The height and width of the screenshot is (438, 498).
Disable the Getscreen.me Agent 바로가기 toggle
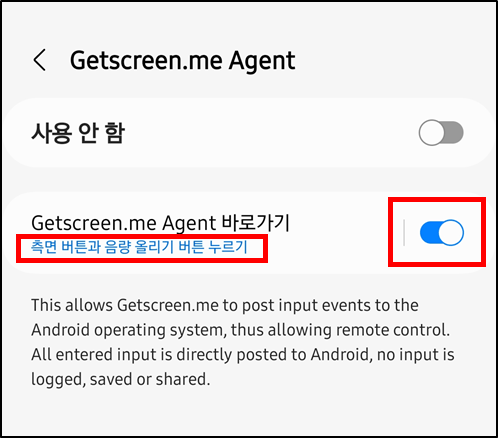point(442,232)
